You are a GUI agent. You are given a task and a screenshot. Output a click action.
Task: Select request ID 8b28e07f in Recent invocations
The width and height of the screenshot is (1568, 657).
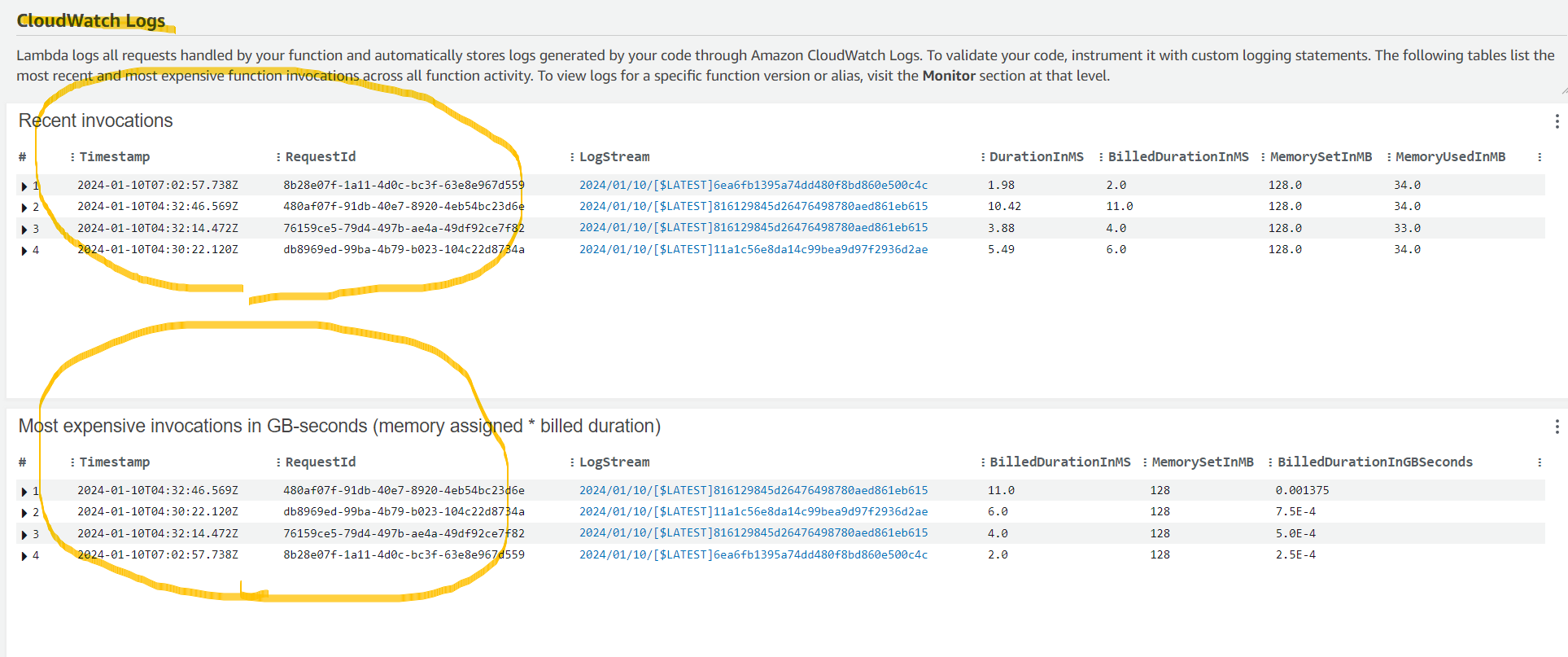click(x=404, y=186)
